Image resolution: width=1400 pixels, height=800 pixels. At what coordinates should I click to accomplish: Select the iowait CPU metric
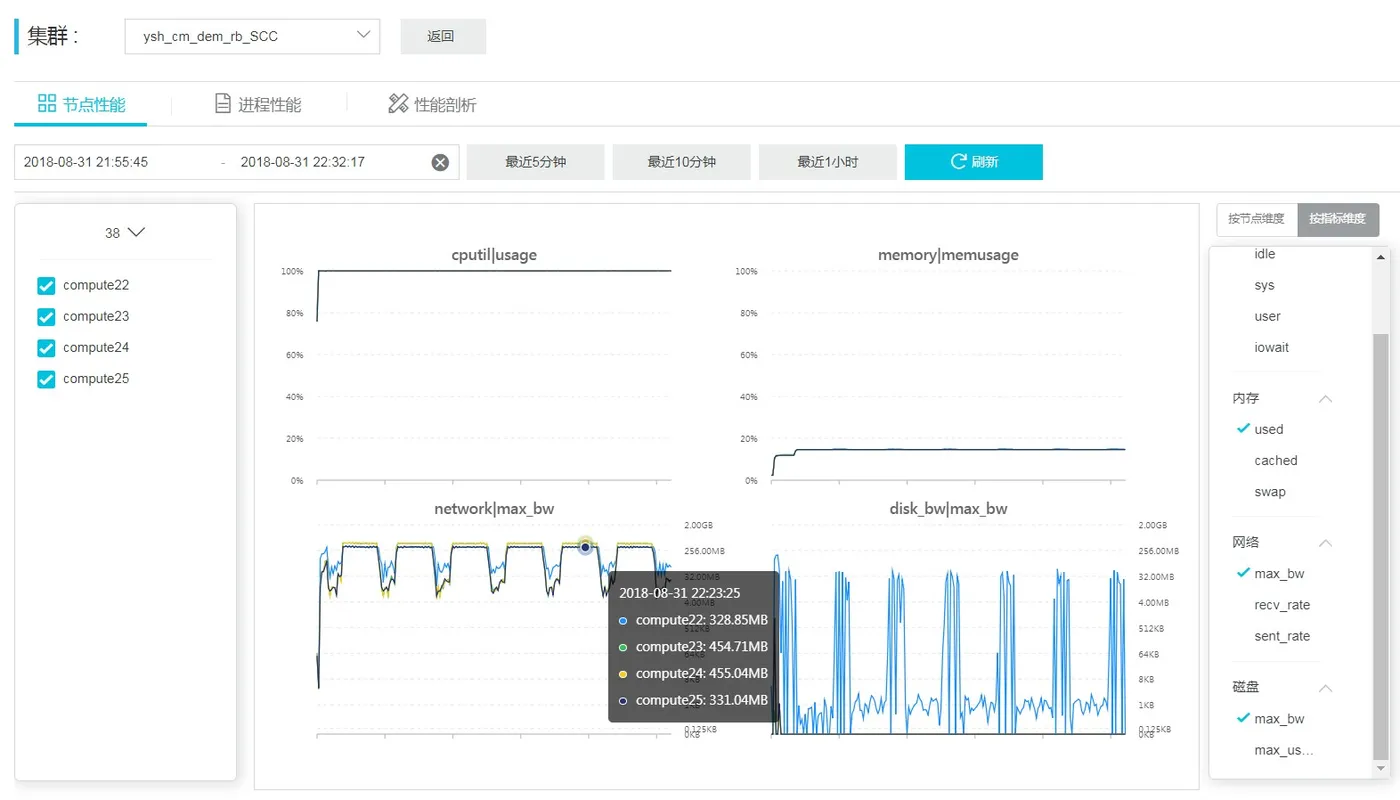click(1271, 347)
